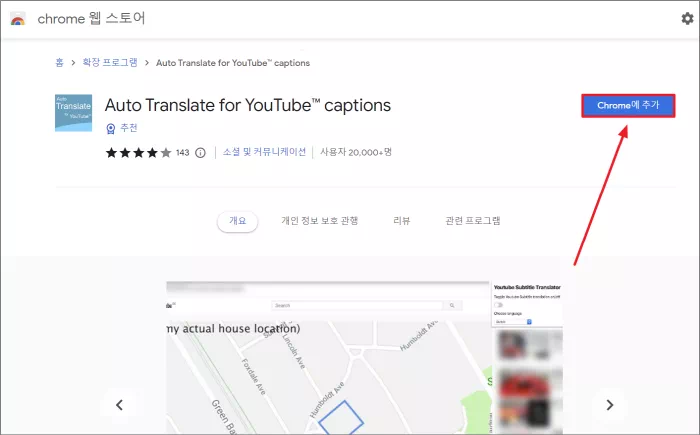
Task: Click the Search field in preview screenshot
Action: click(x=357, y=305)
